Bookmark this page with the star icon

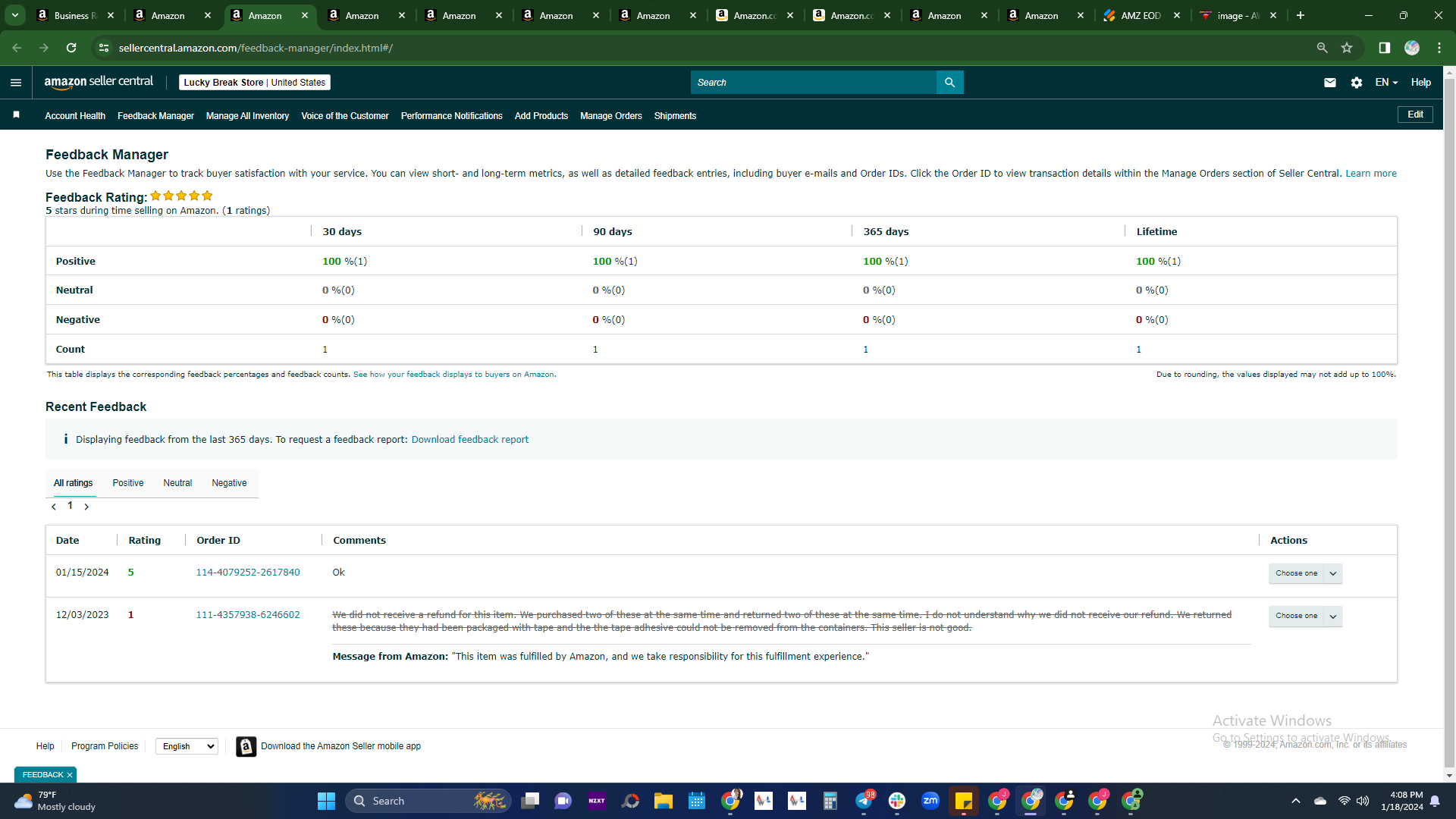pyautogui.click(x=1347, y=48)
